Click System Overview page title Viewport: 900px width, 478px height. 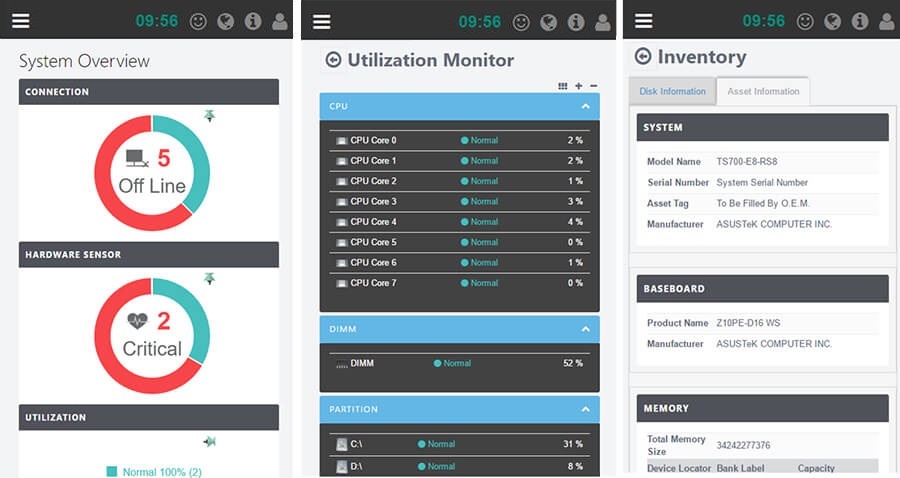point(84,61)
